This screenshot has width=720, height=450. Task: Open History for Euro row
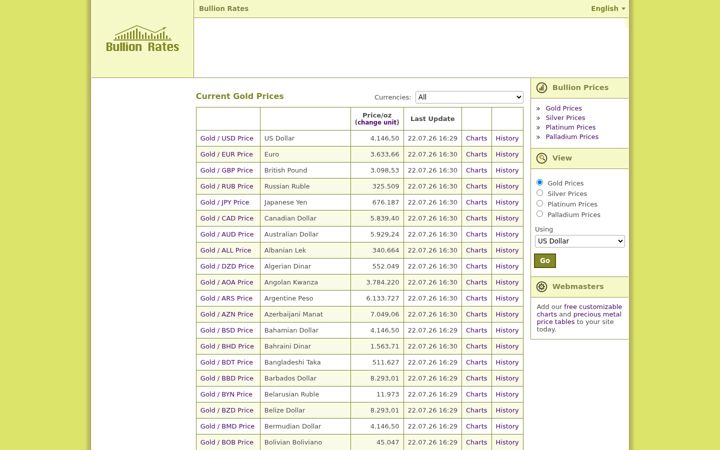click(507, 154)
